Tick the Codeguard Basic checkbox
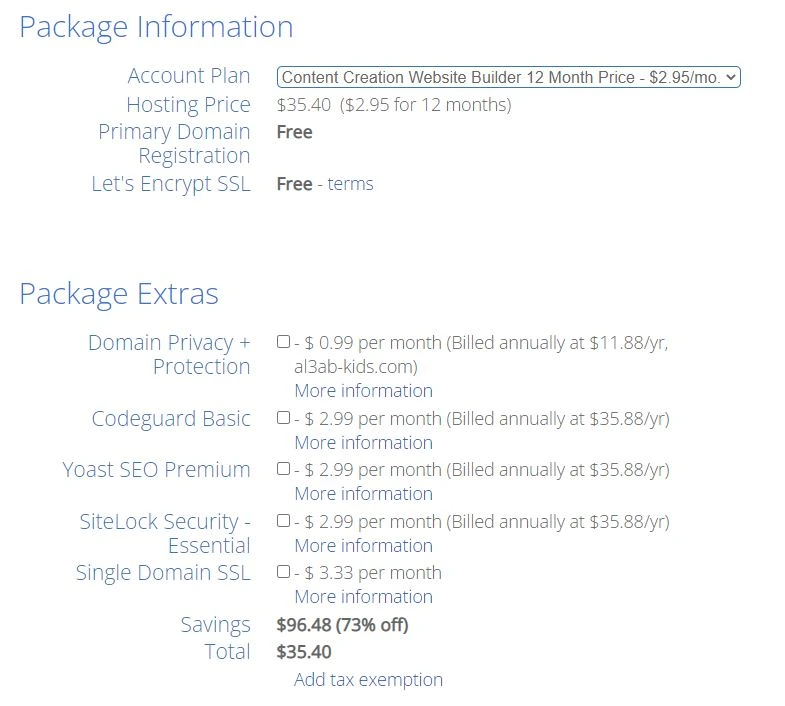This screenshot has height=706, width=785. (x=284, y=418)
